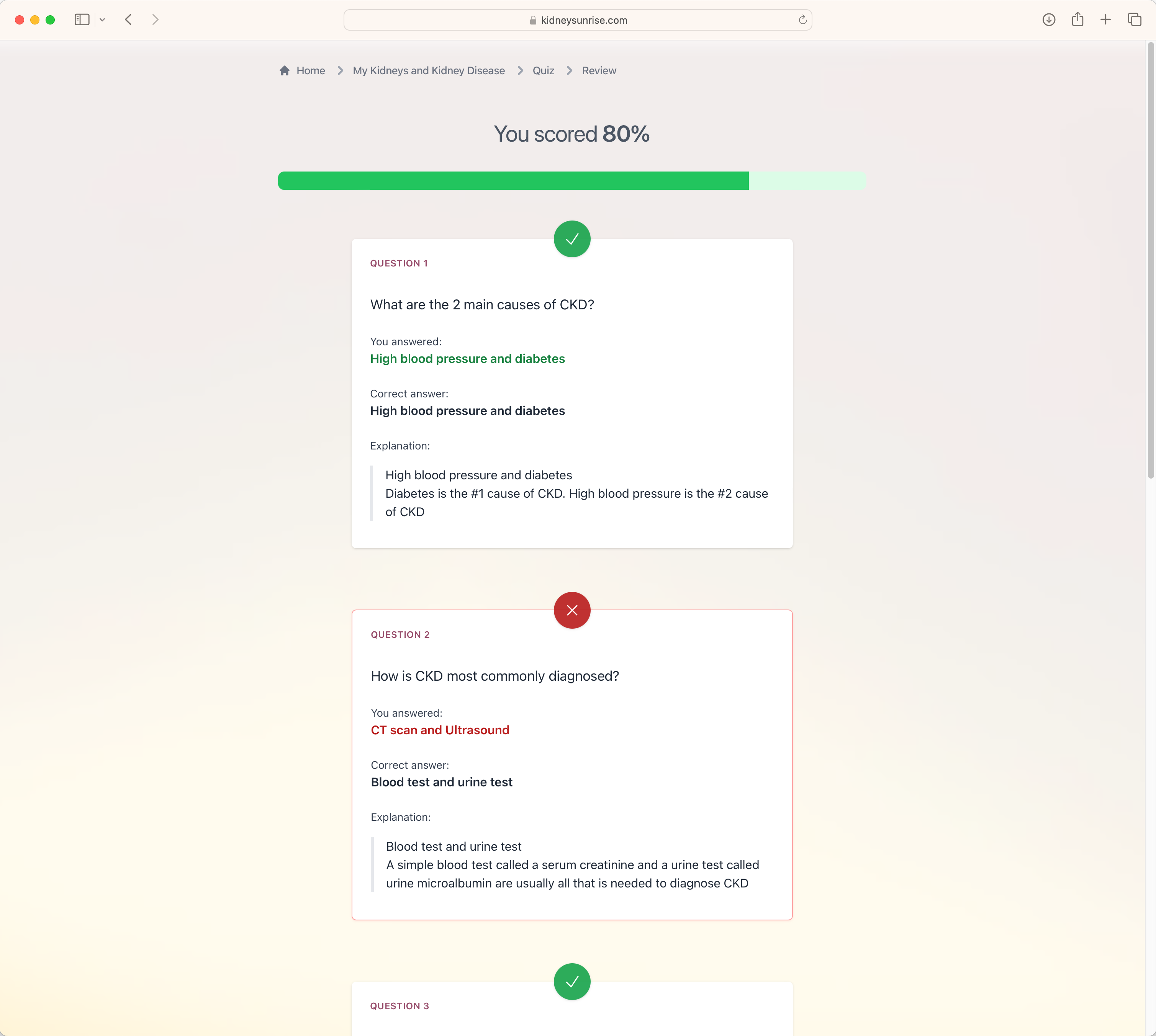The image size is (1156, 1036).
Task: Click the red X icon on Question 2
Action: tap(572, 610)
